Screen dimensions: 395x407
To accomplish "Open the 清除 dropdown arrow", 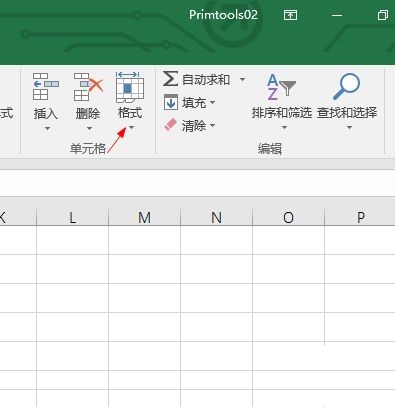I will coord(213,125).
